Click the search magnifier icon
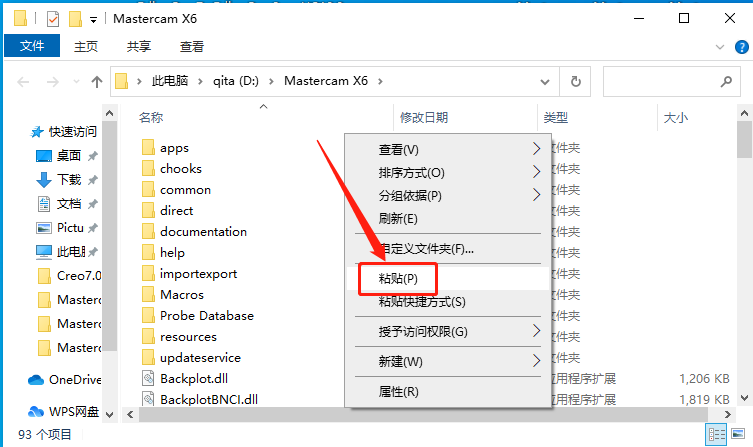The image size is (753, 447). coord(726,82)
